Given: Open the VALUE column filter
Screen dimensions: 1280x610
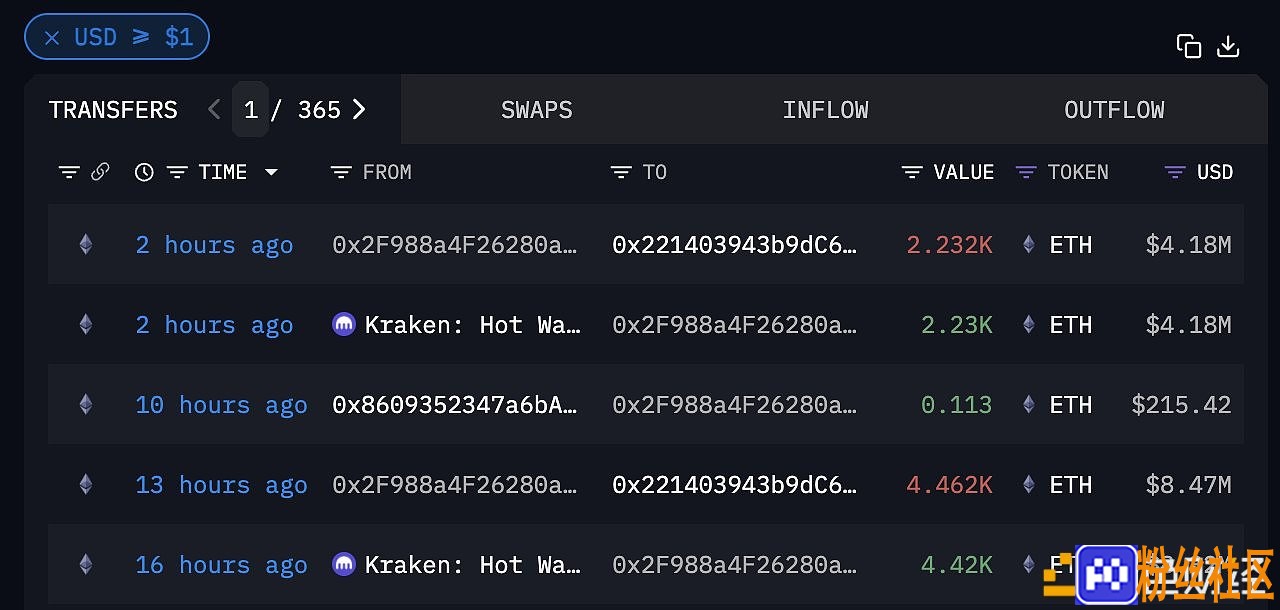Looking at the screenshot, I should pyautogui.click(x=912, y=172).
